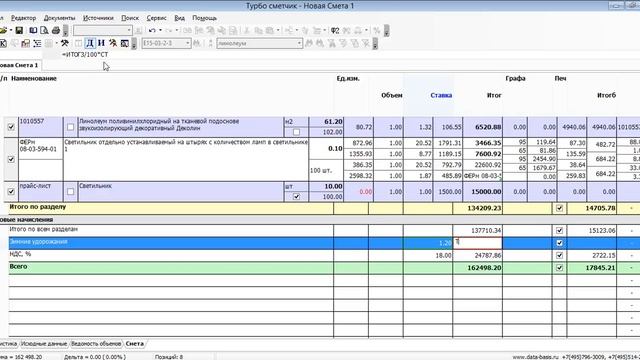640x360 pixels.
Task: Click the overflow chevron after the printer icon
Action: coord(65,30)
